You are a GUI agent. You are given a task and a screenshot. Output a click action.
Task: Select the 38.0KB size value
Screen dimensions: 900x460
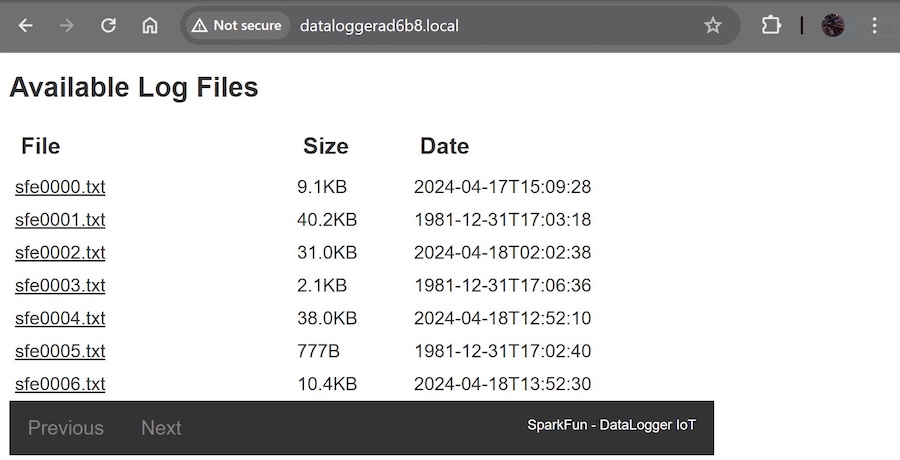[x=327, y=318]
